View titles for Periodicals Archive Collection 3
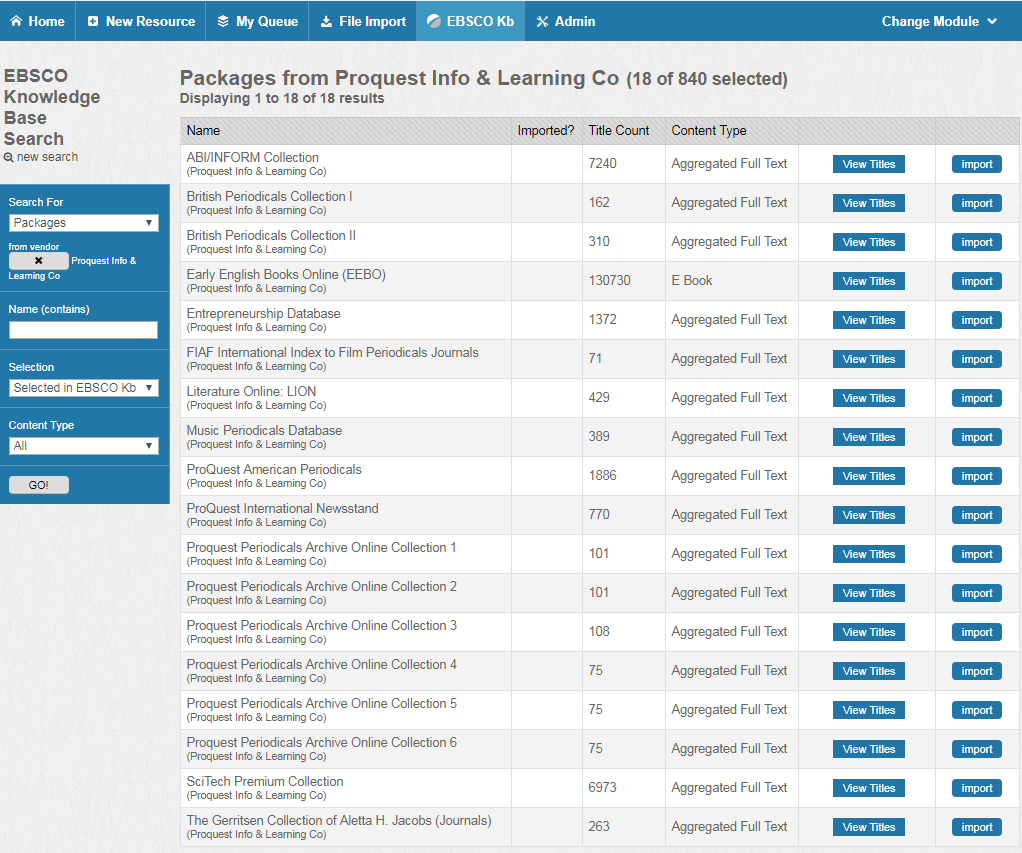 [x=868, y=632]
